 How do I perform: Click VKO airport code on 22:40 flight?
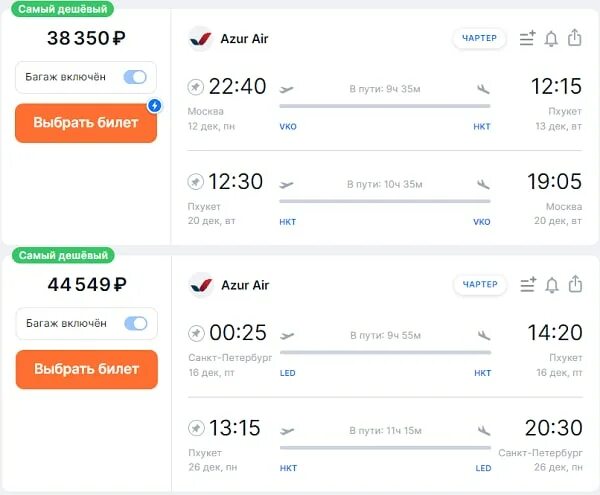[x=288, y=127]
